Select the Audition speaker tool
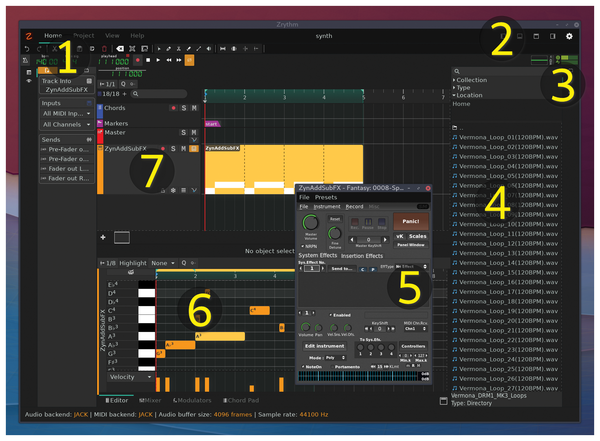The image size is (600, 441). pyautogui.click(x=209, y=49)
